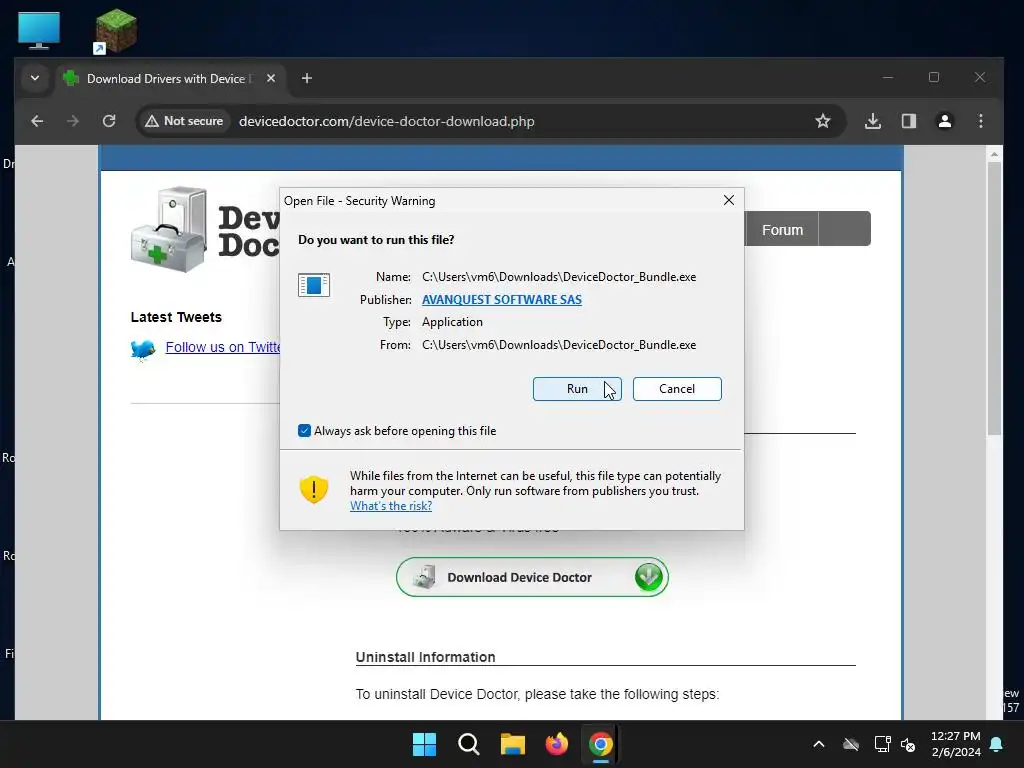
Task: Open Chrome's three-dot menu
Action: pos(980,121)
